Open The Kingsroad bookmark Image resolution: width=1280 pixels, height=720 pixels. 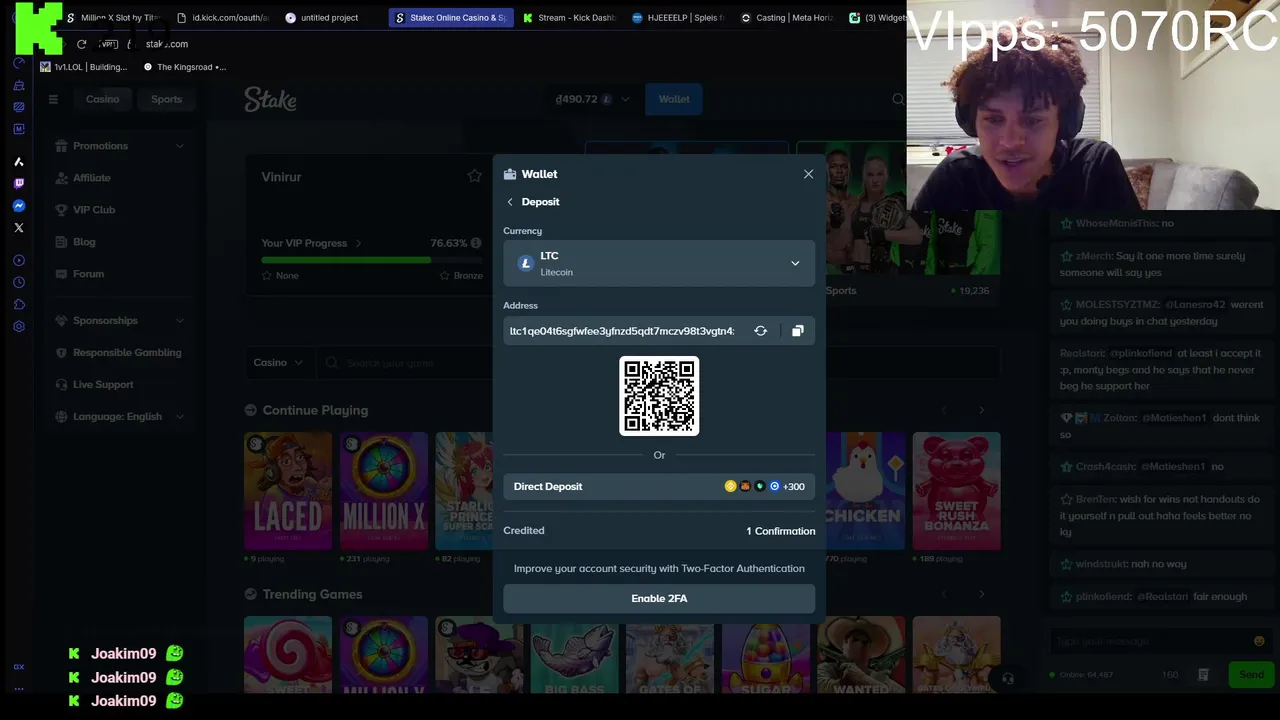point(185,67)
